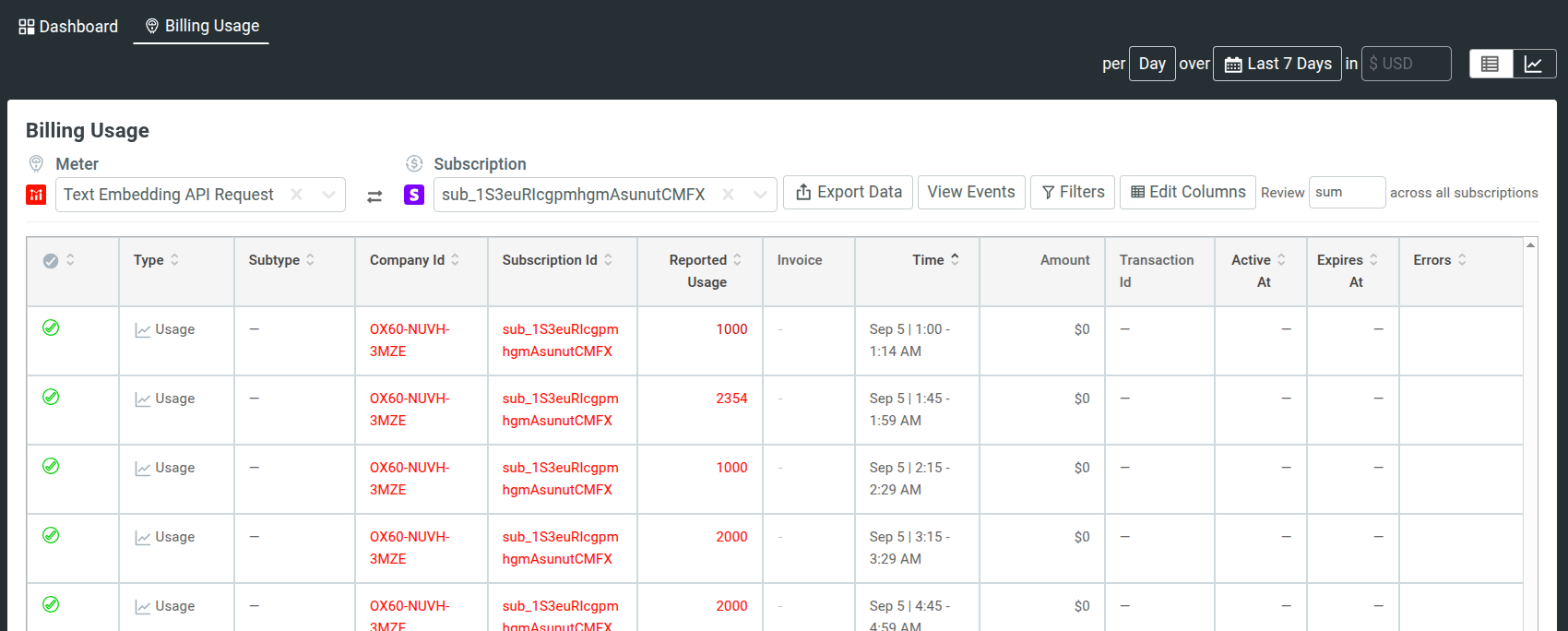Click the USD currency input field

1407,64
